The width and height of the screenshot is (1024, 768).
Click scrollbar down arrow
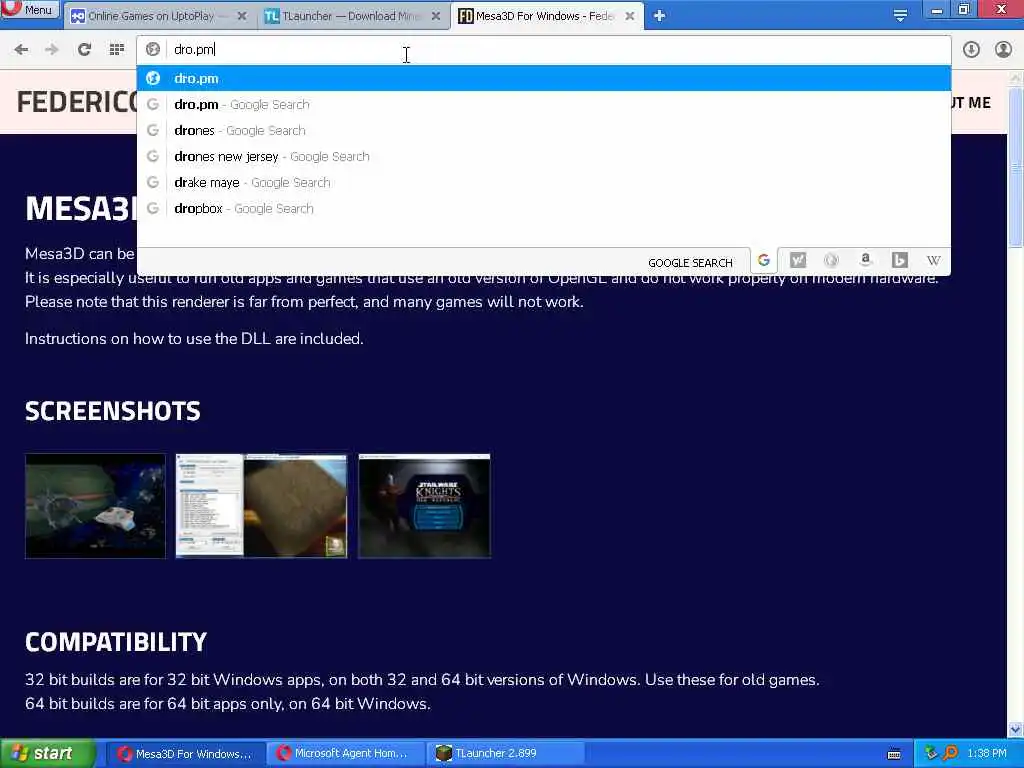1015,729
